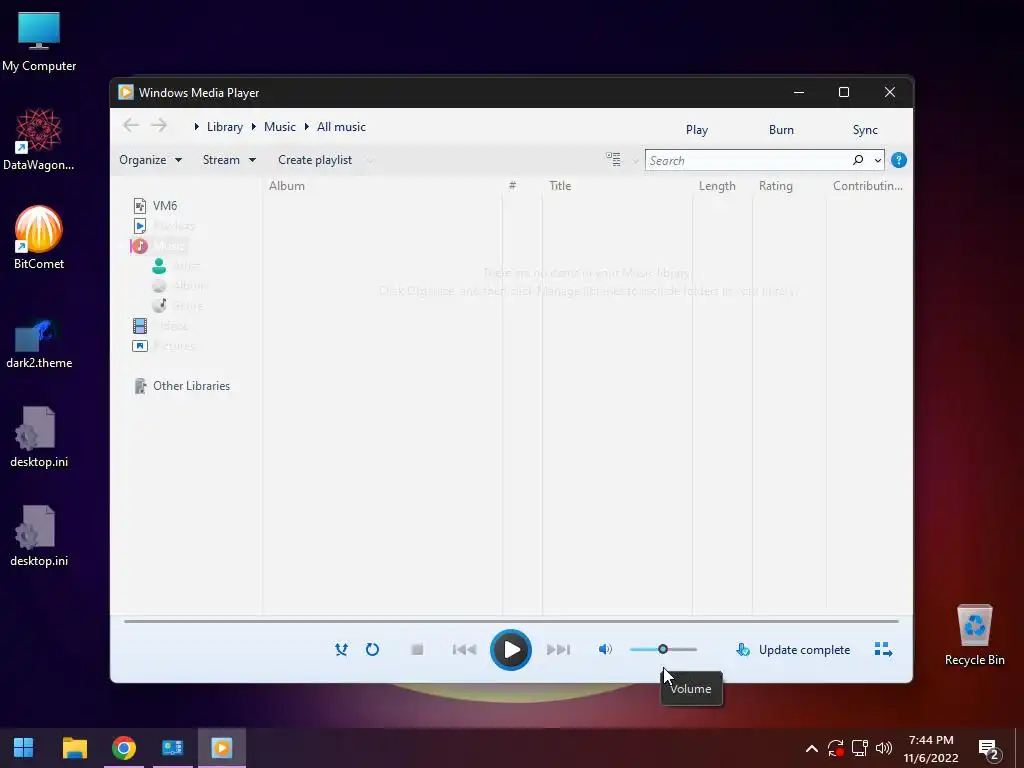Viewport: 1024px width, 768px height.
Task: Expand view options dropdown arrow
Action: point(635,161)
